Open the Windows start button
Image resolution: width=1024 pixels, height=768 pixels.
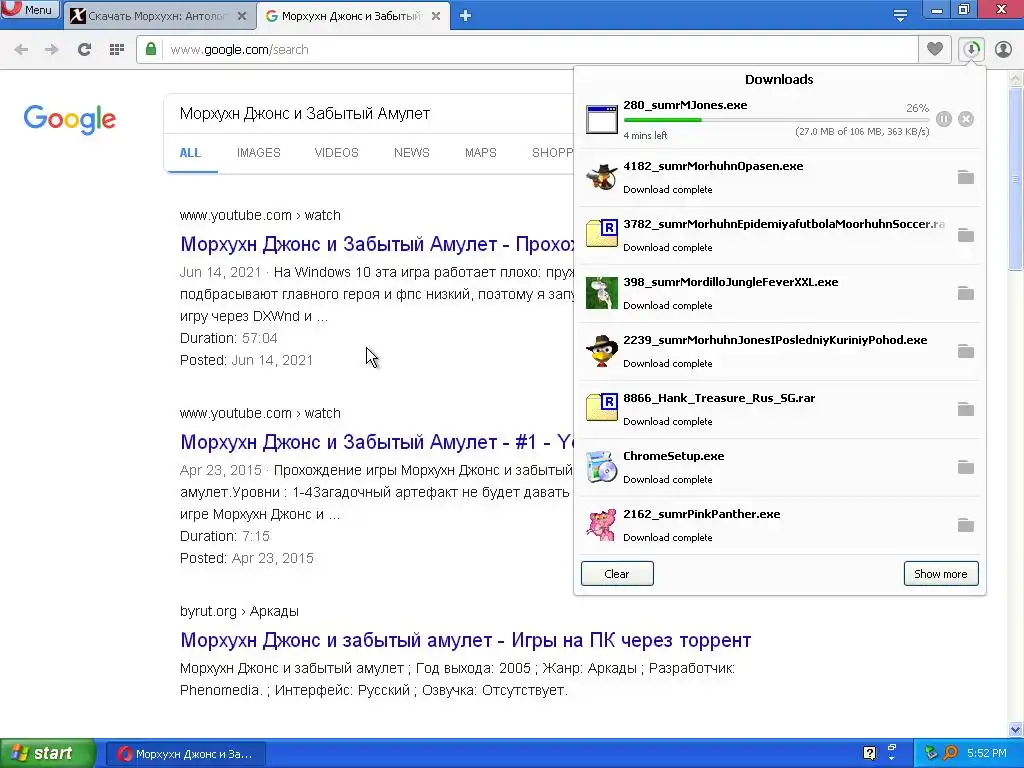pyautogui.click(x=47, y=754)
